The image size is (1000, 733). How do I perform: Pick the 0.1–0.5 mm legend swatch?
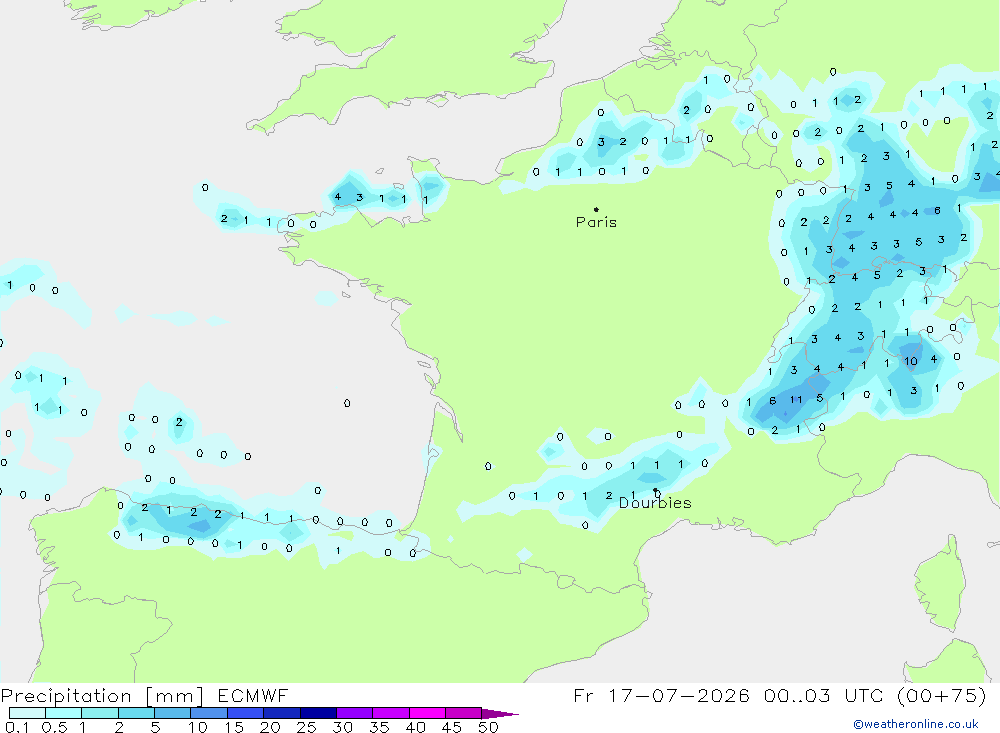27,713
